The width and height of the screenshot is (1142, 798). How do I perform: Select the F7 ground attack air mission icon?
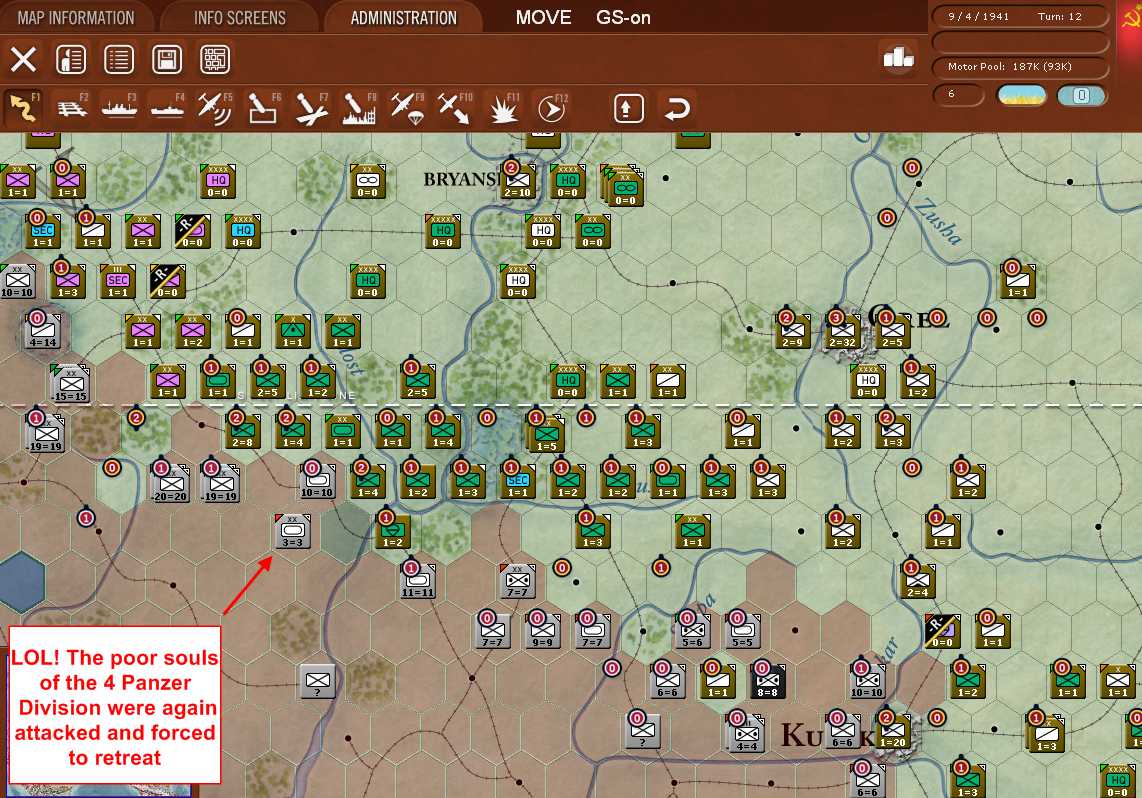click(311, 108)
